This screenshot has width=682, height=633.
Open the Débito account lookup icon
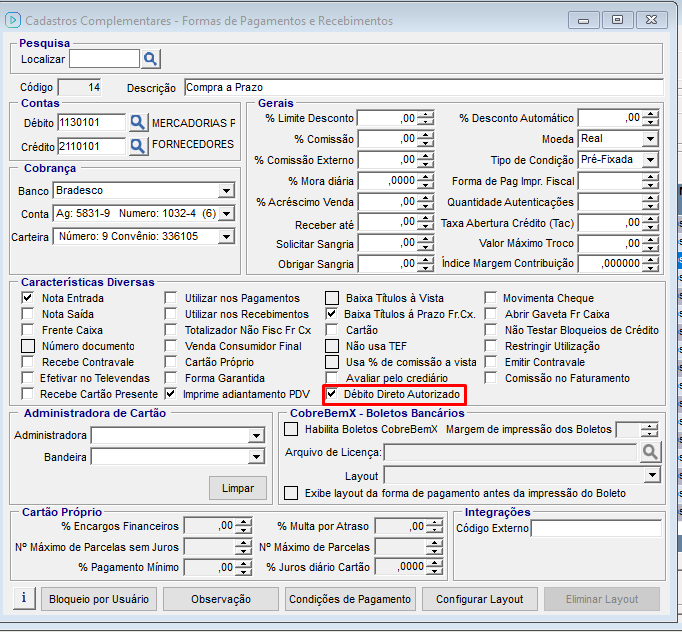pos(138,123)
